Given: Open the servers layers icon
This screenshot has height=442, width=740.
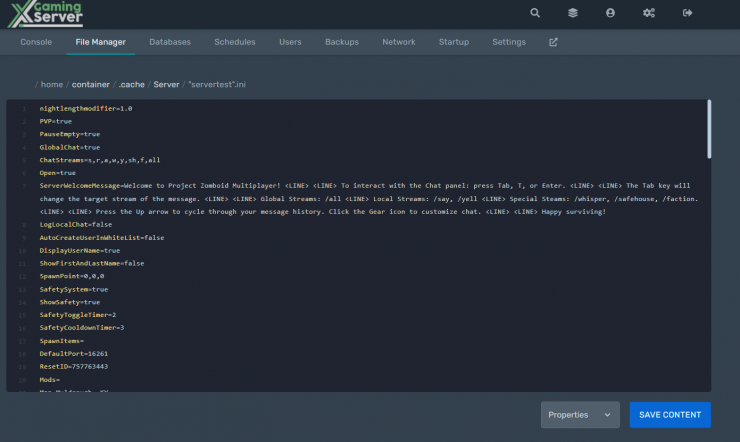Looking at the screenshot, I should click(573, 13).
